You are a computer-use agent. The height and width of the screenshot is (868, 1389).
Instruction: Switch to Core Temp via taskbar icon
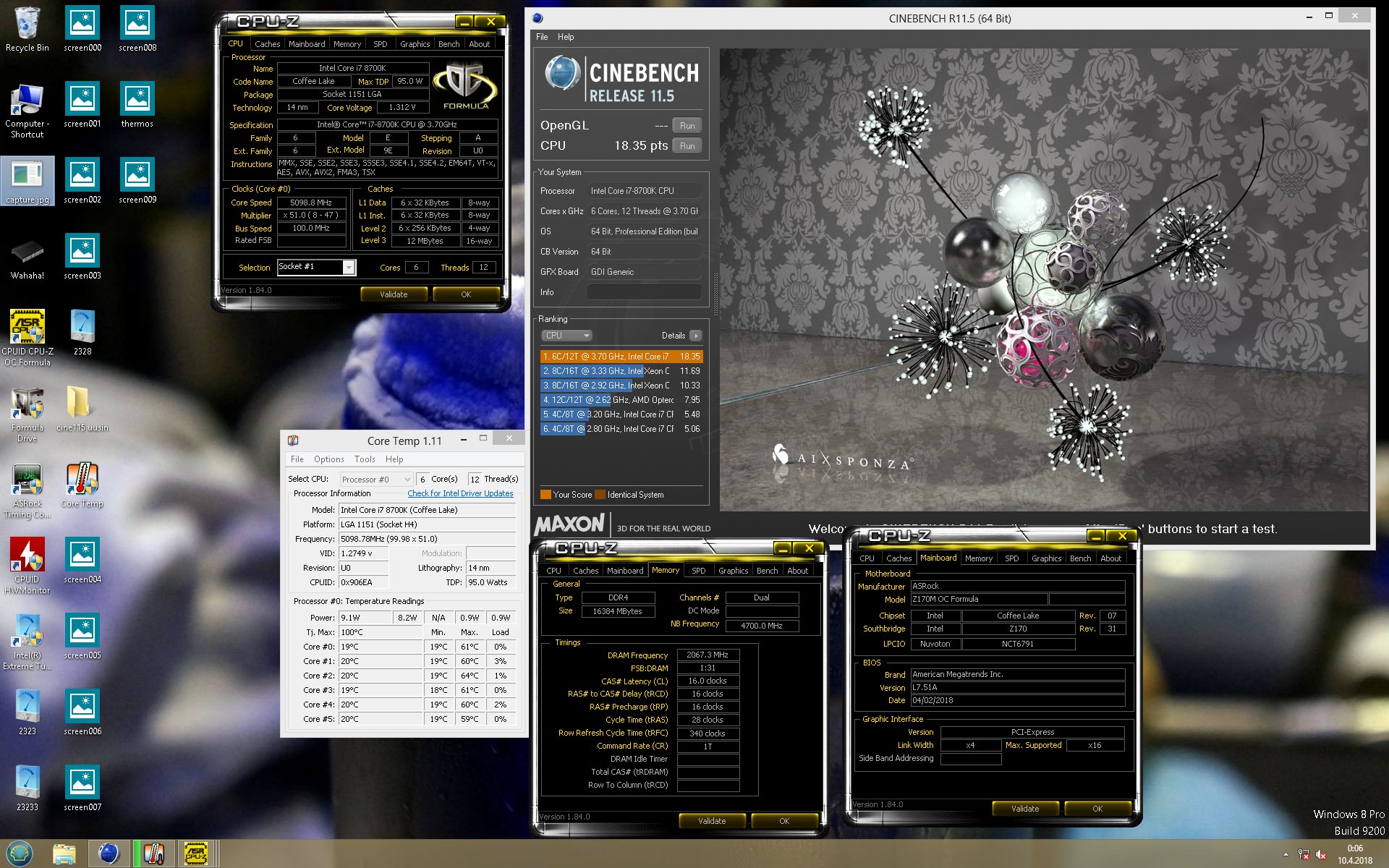[153, 854]
